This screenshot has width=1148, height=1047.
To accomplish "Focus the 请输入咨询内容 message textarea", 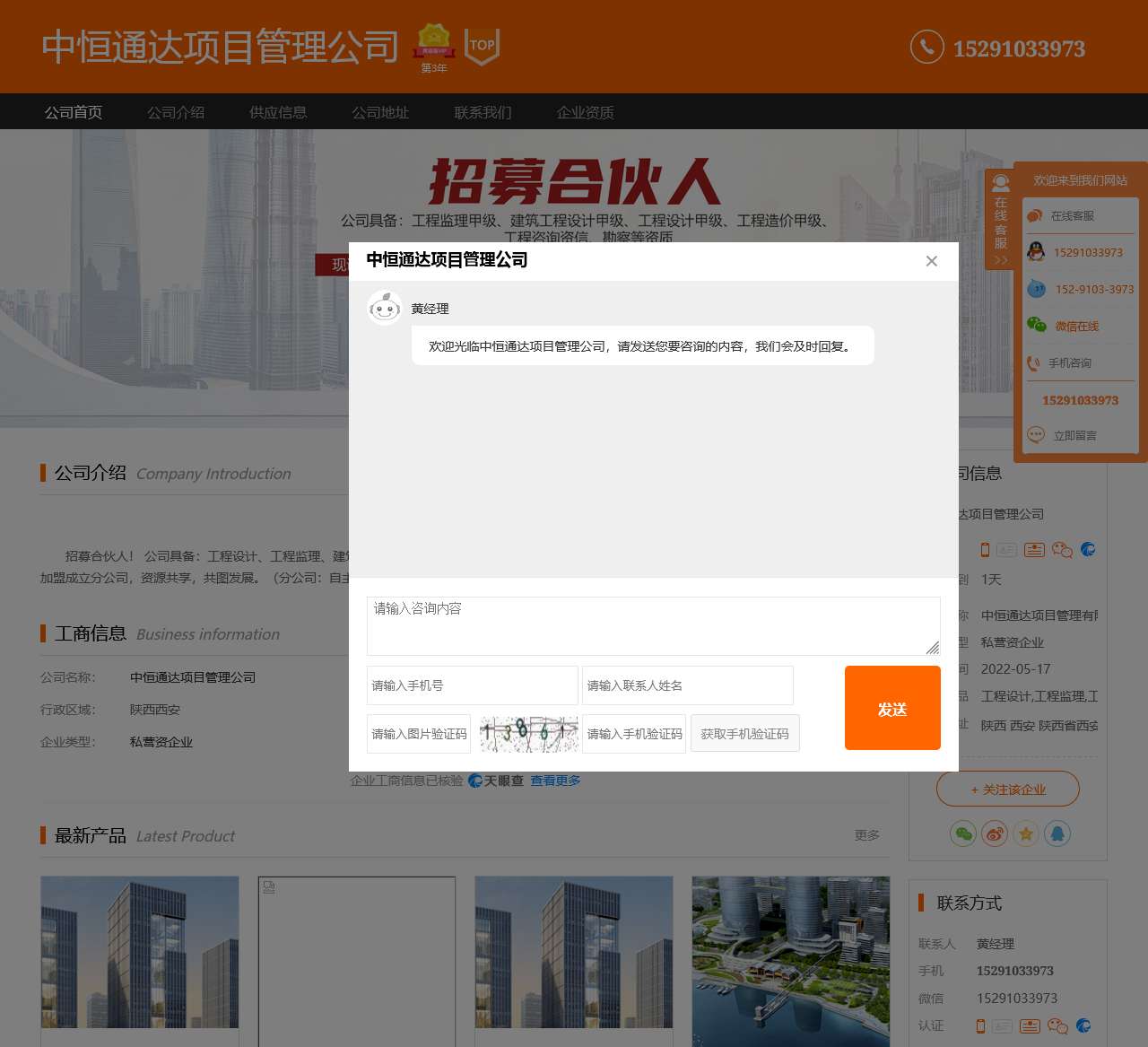I will pyautogui.click(x=653, y=625).
